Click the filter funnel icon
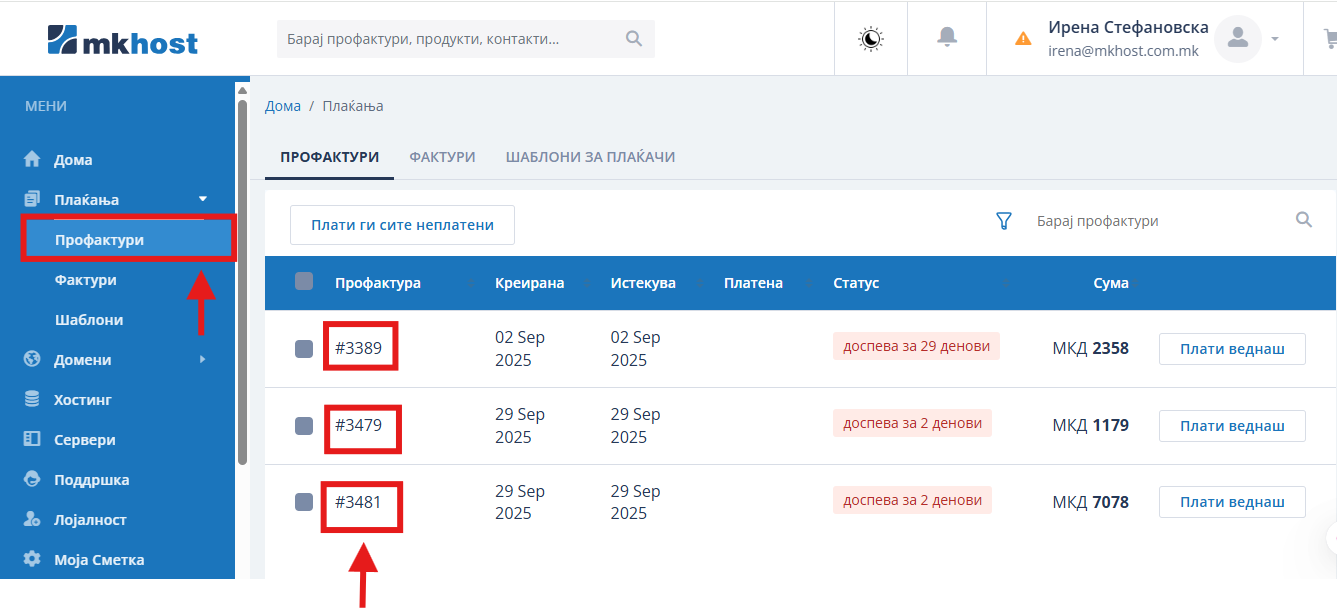The width and height of the screenshot is (1337, 609). tap(1004, 221)
